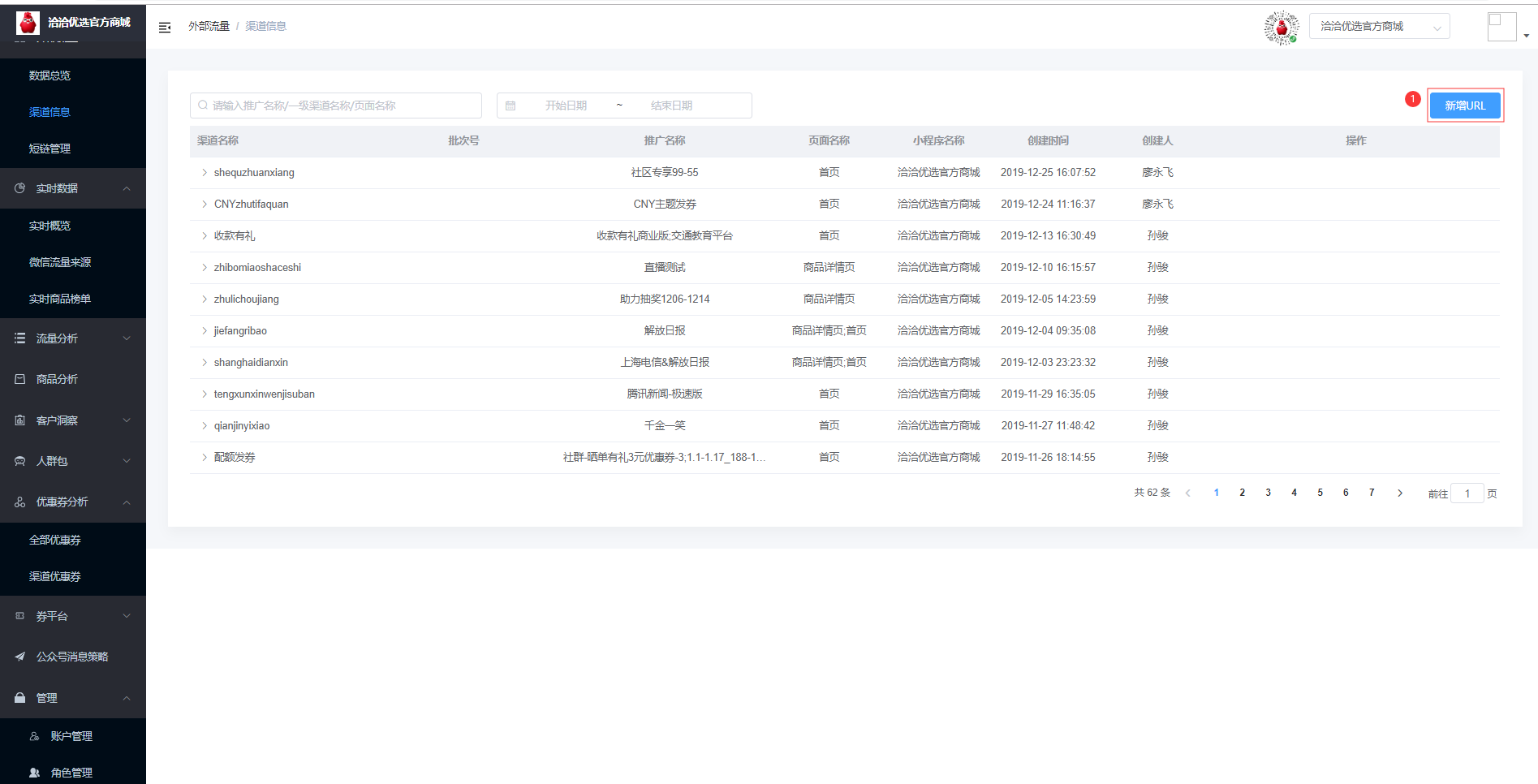Expand the shequzhuanxiang channel row
Viewport: 1538px width, 784px height.
[x=204, y=173]
